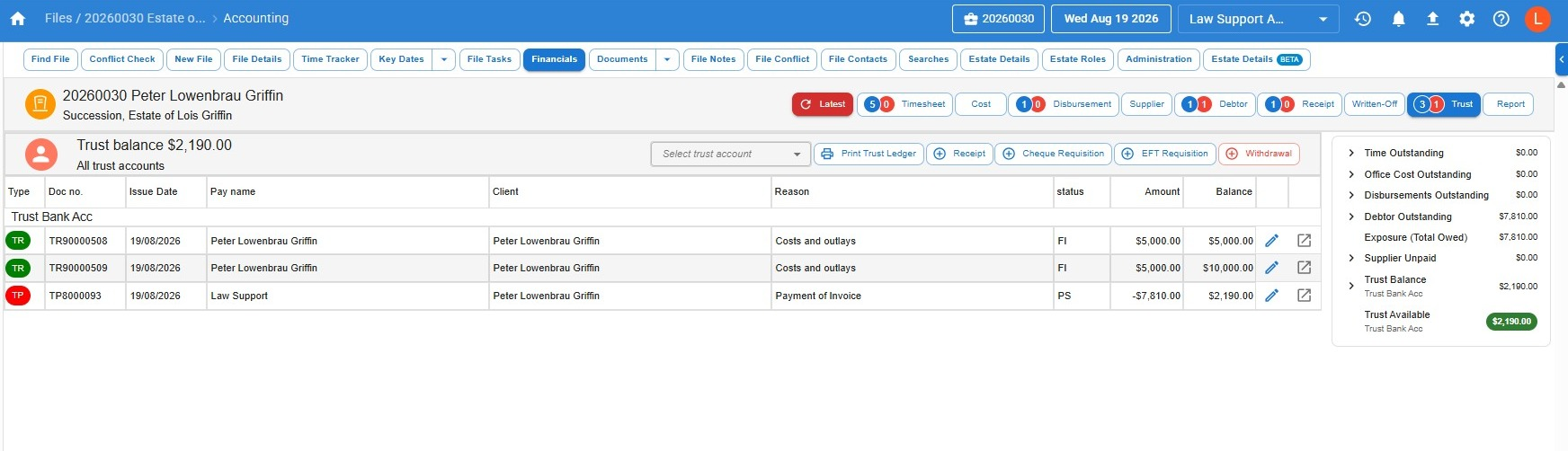This screenshot has width=1568, height=451.
Task: Open the Debtor financial tab
Action: 1214,104
